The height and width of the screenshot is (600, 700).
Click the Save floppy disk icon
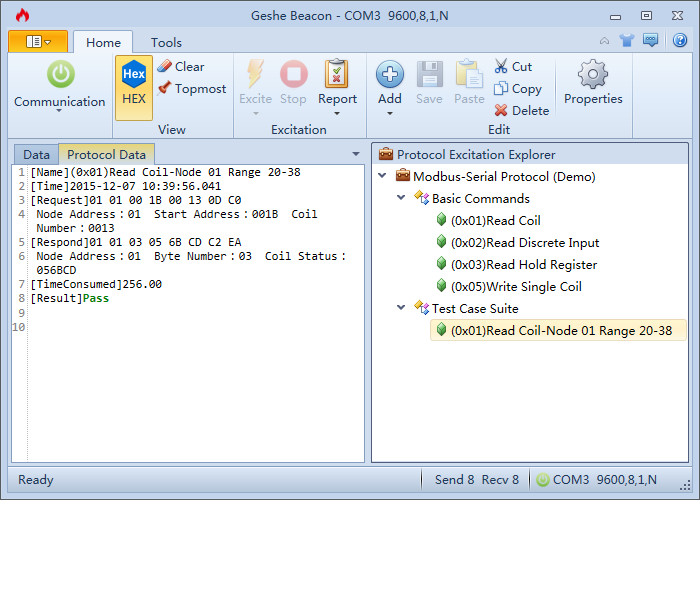[x=429, y=74]
